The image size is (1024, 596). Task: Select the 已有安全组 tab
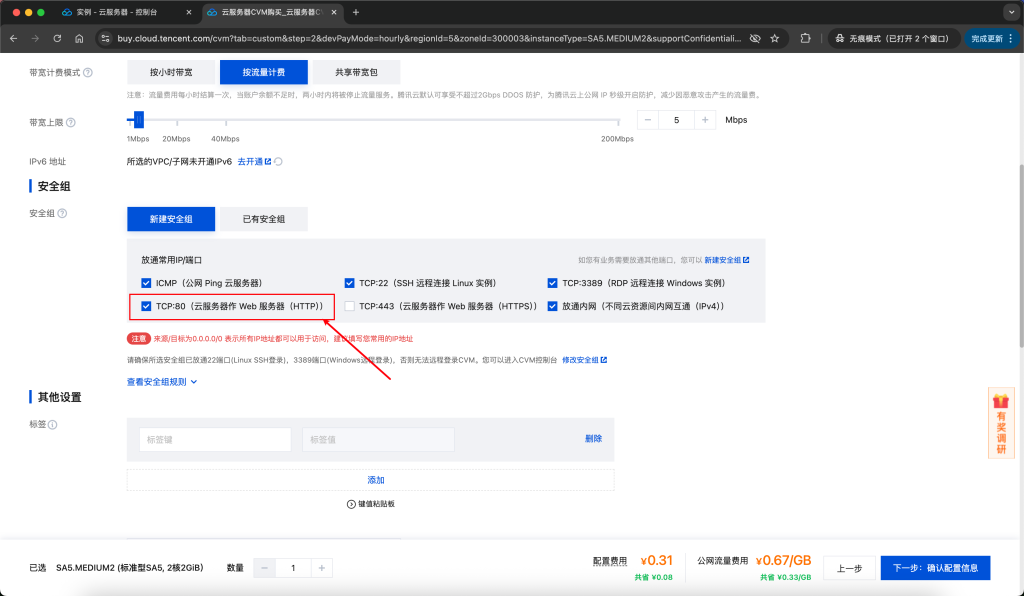[262, 218]
